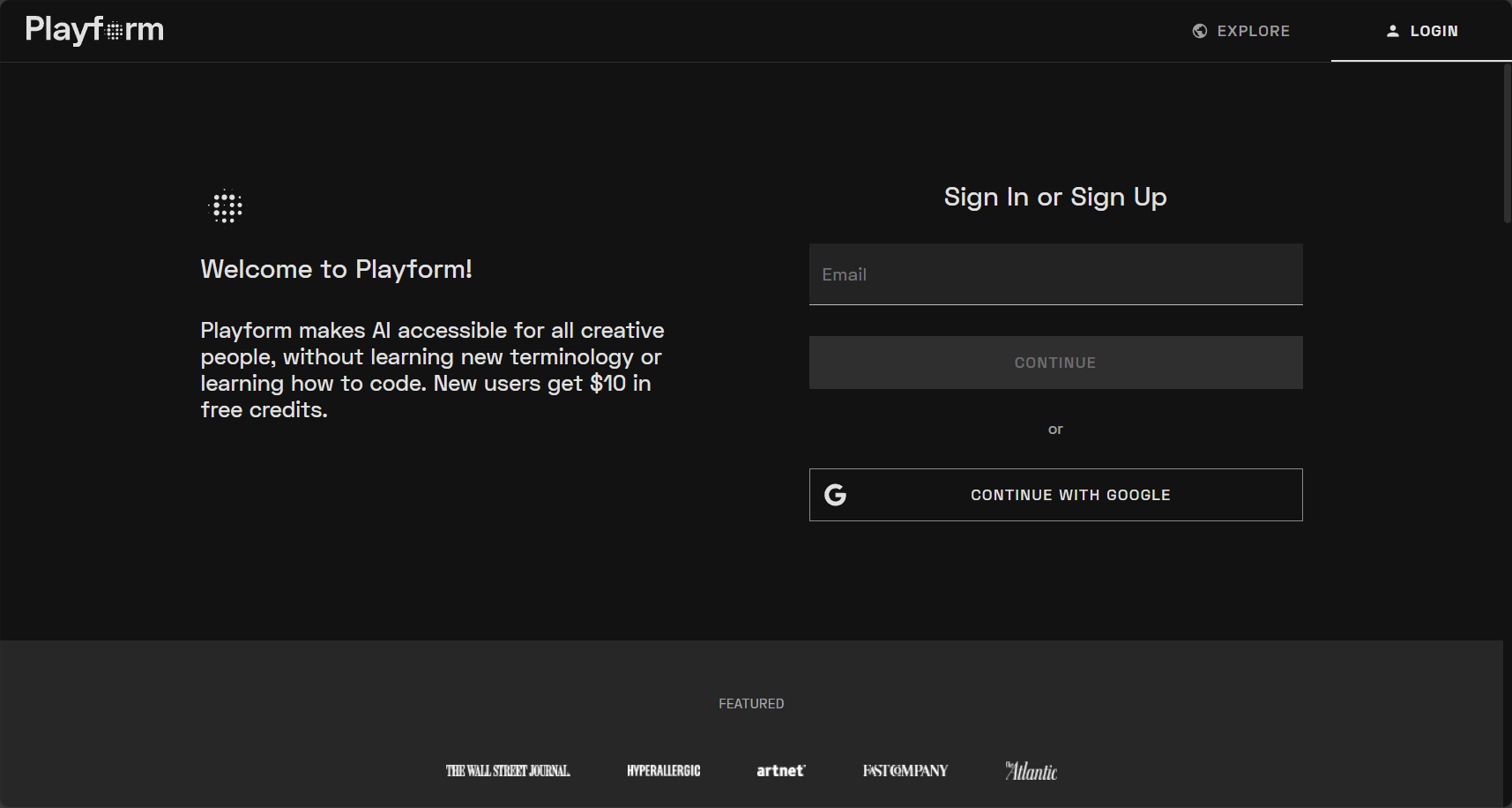Open the Hyperallergic logo

tap(664, 771)
